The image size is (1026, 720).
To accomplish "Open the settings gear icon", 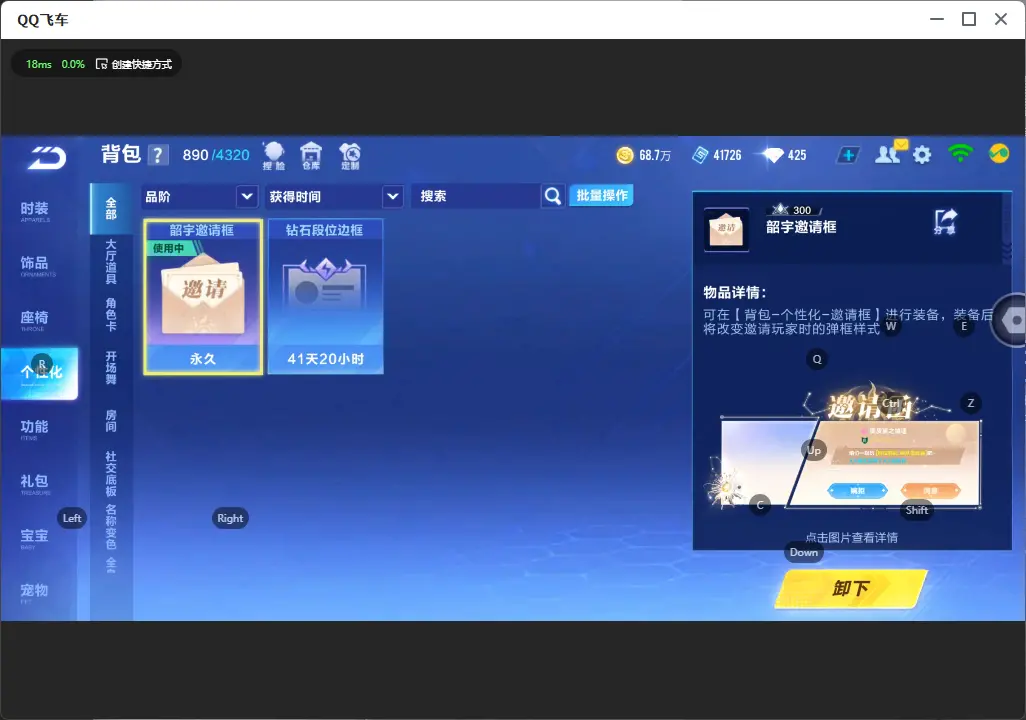I will pos(922,155).
